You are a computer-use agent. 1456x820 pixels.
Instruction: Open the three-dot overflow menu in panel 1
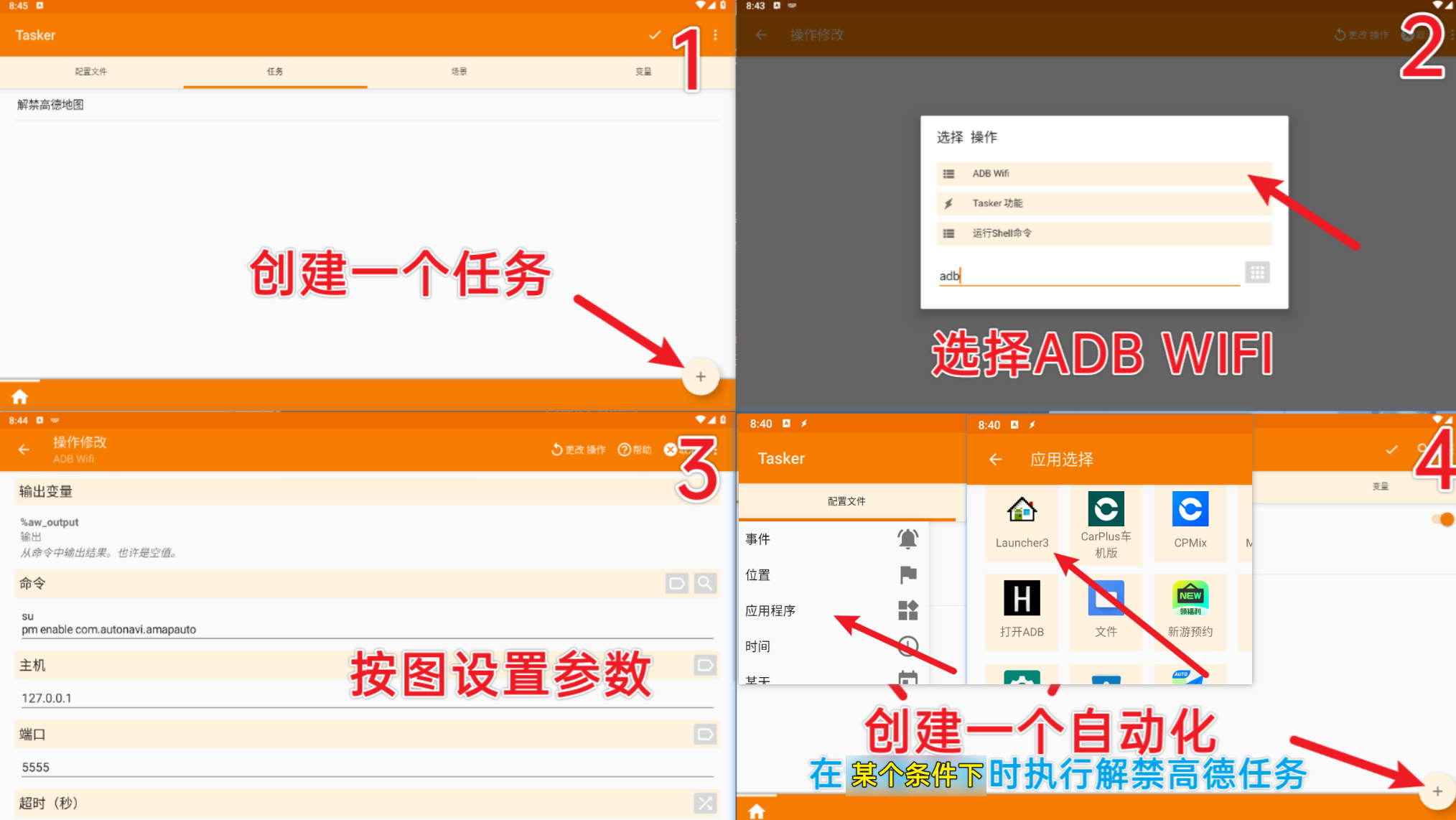pos(715,34)
